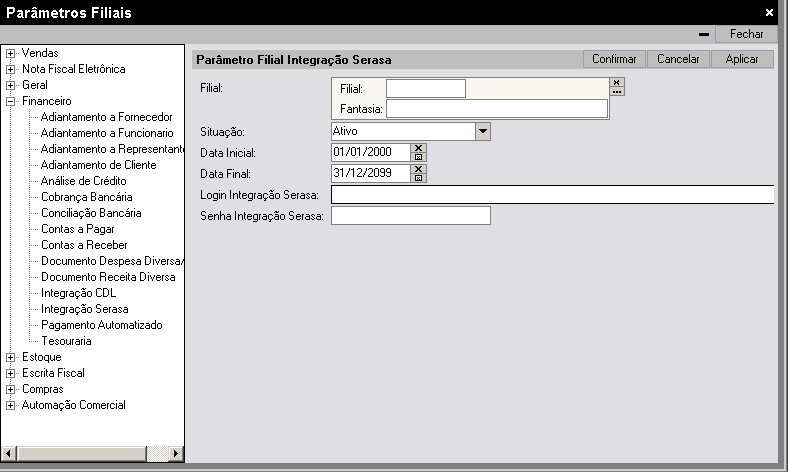Viewport: 788px width, 472px height.
Task: Open calendar picker for Data Final
Action: [418, 178]
